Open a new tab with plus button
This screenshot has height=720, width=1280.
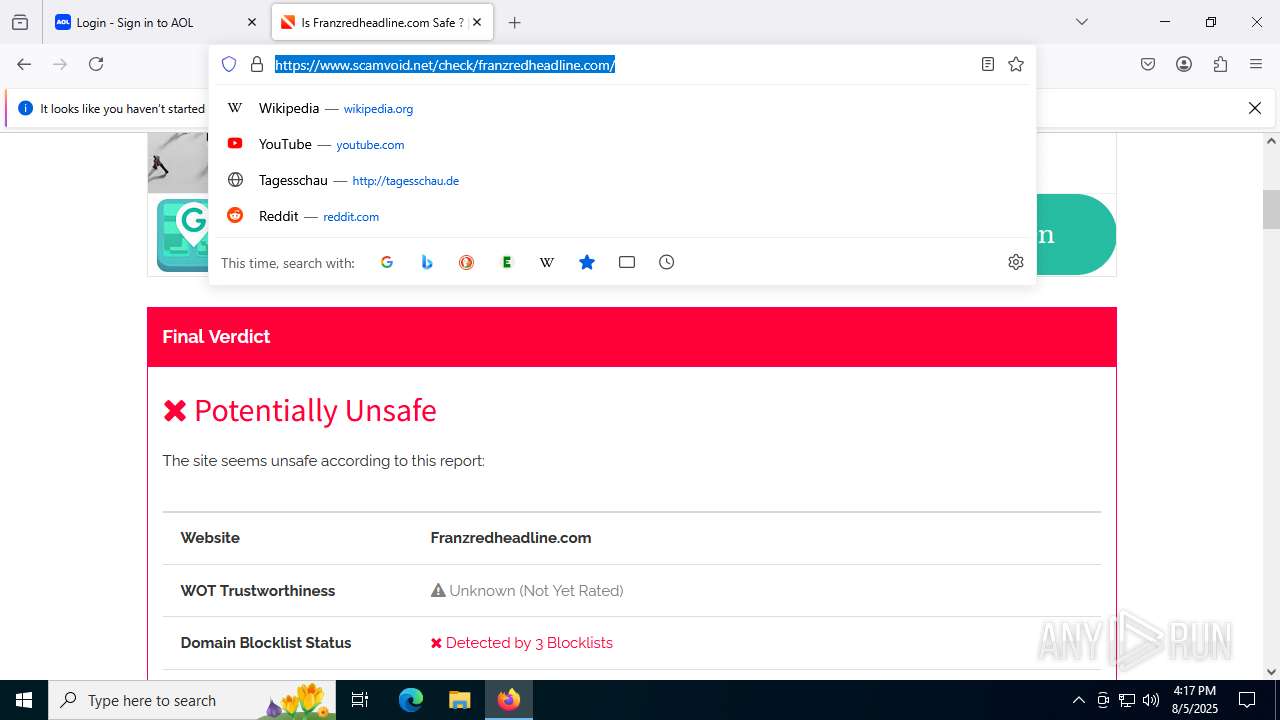(x=514, y=22)
